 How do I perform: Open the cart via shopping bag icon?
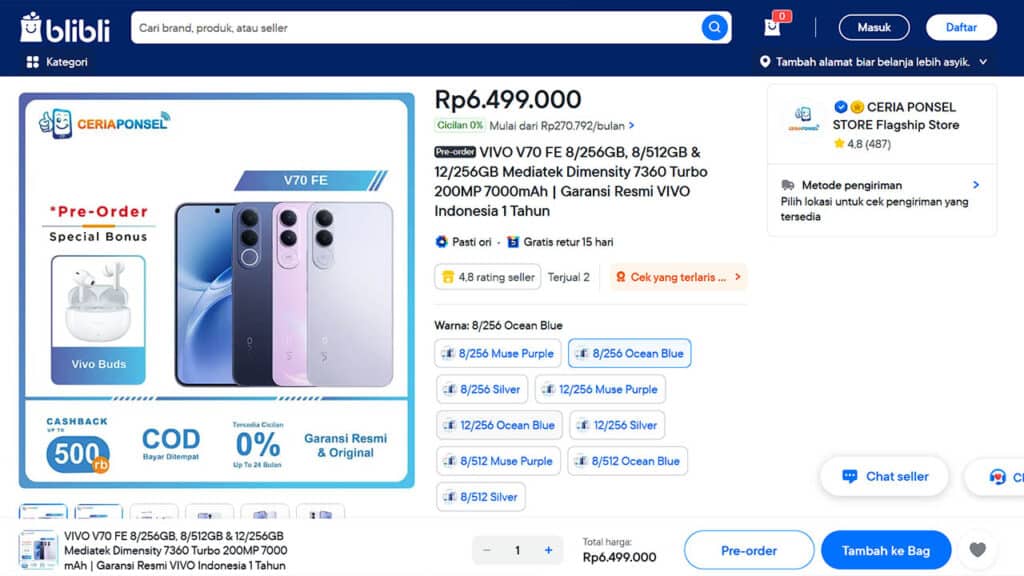tap(772, 27)
